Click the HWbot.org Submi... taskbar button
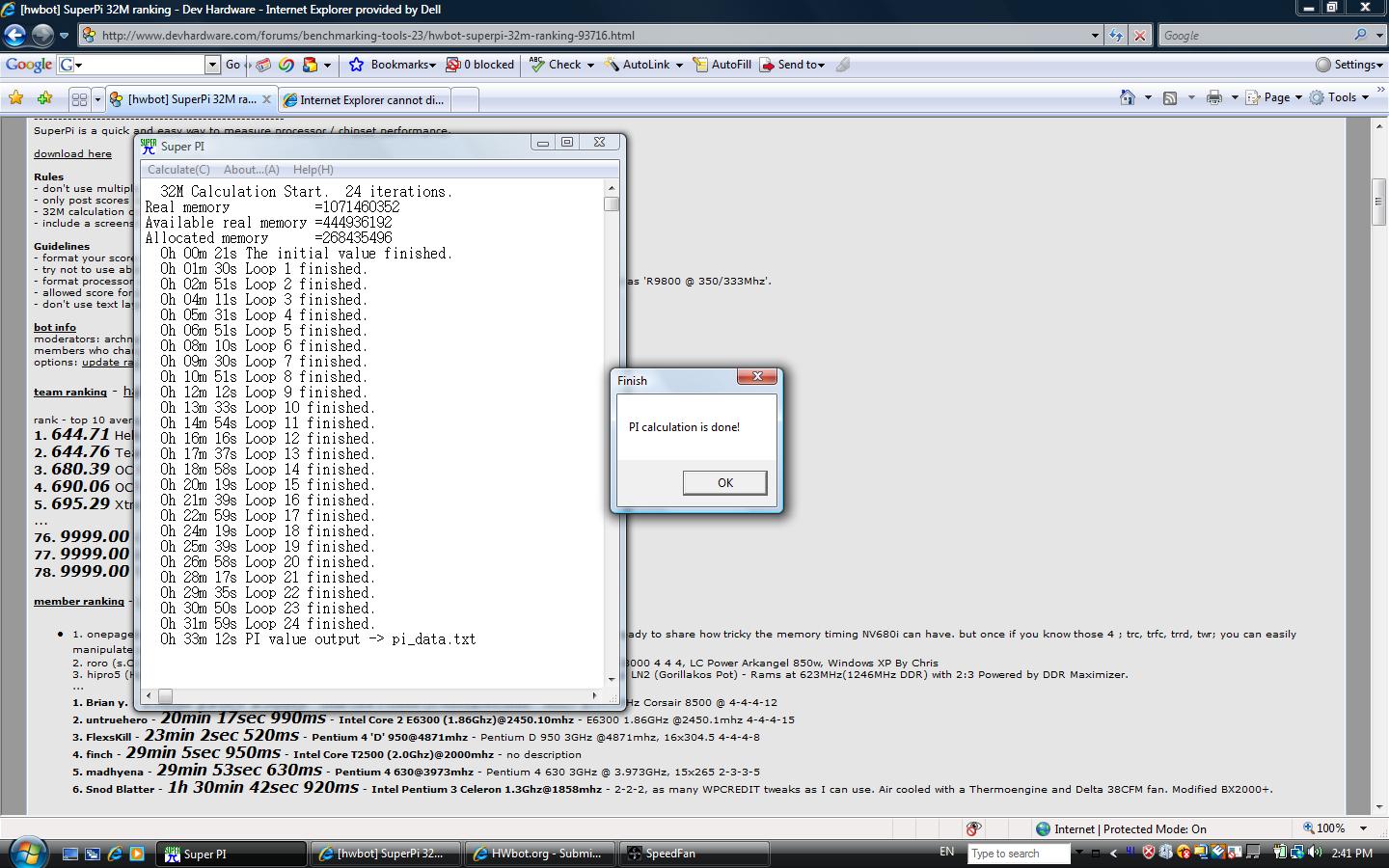The image size is (1389, 868). 540,854
